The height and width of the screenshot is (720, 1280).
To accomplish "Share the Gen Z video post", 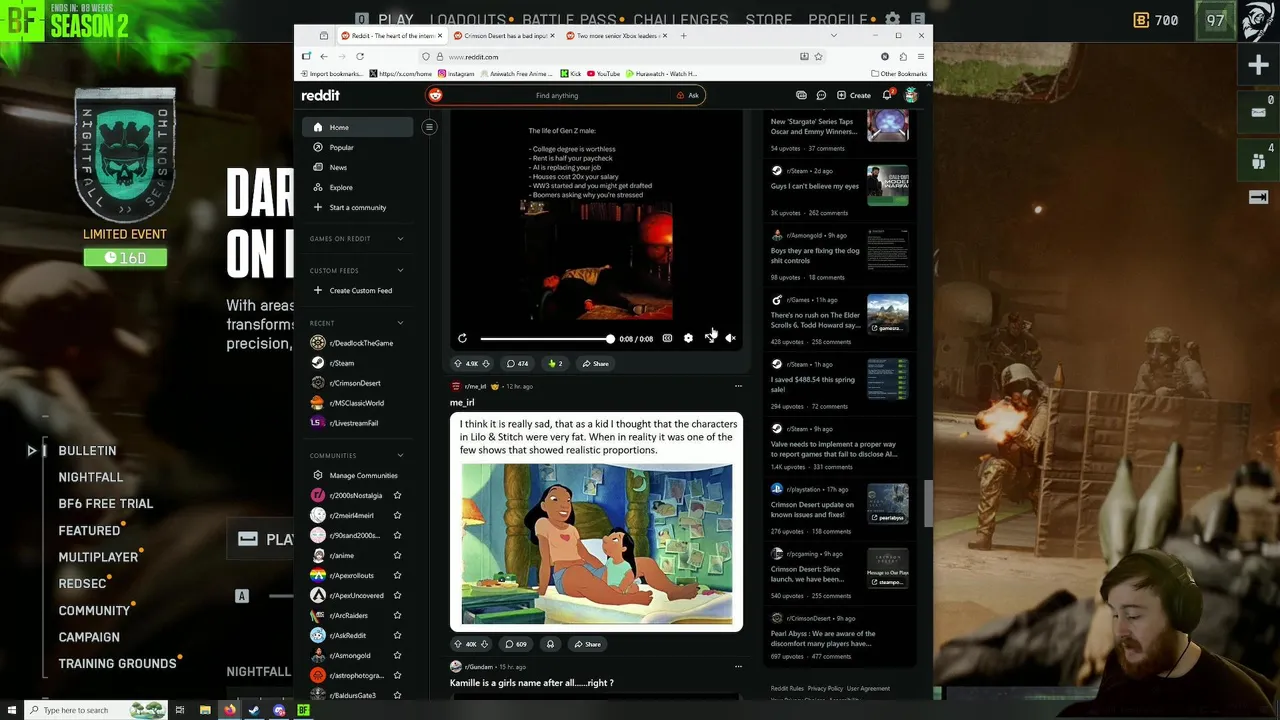I will click(595, 364).
